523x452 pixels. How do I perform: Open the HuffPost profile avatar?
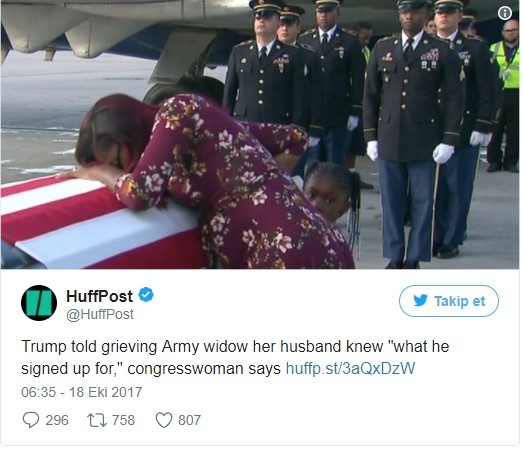[39, 303]
